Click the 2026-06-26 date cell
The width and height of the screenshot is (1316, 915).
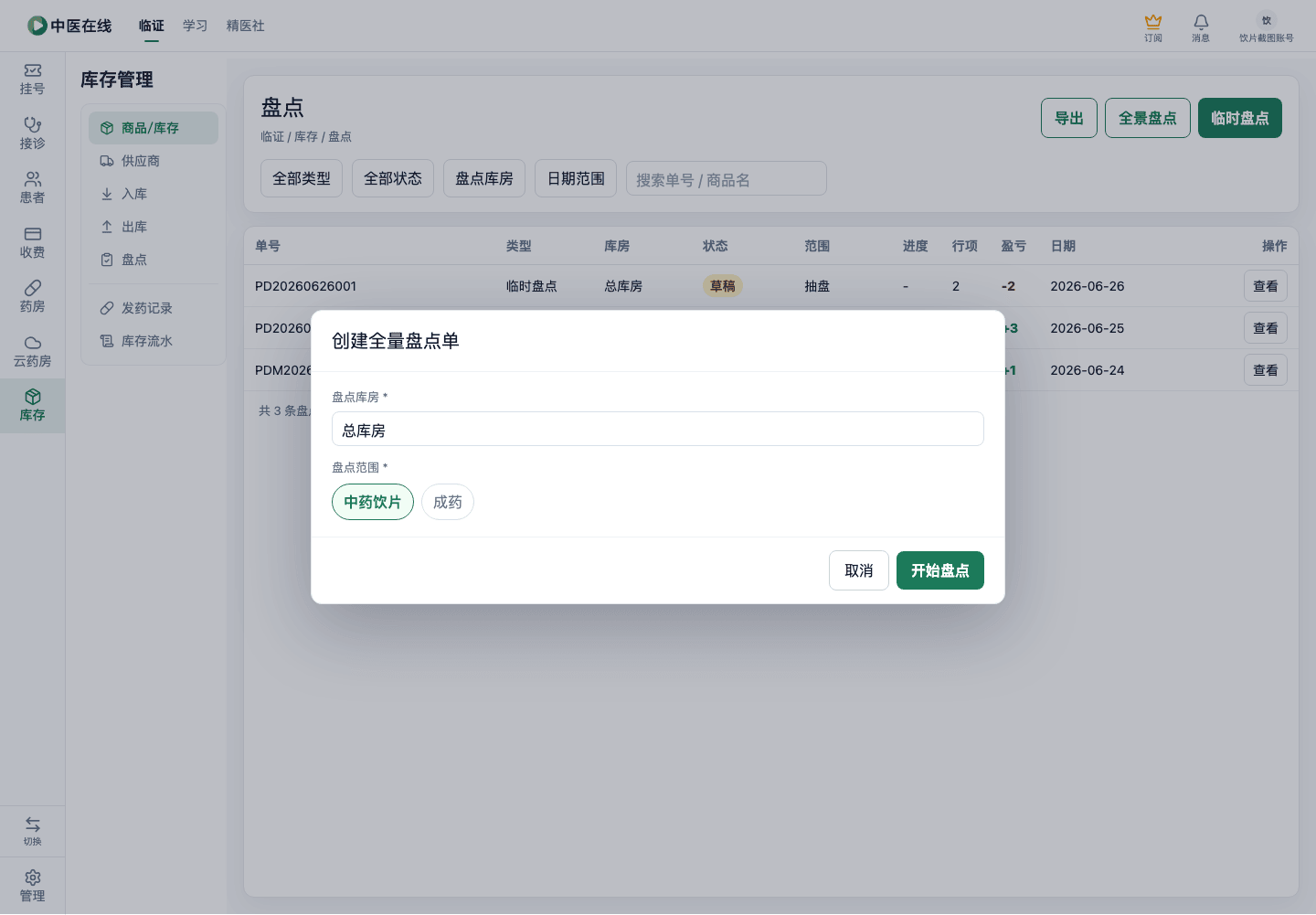click(x=1088, y=286)
